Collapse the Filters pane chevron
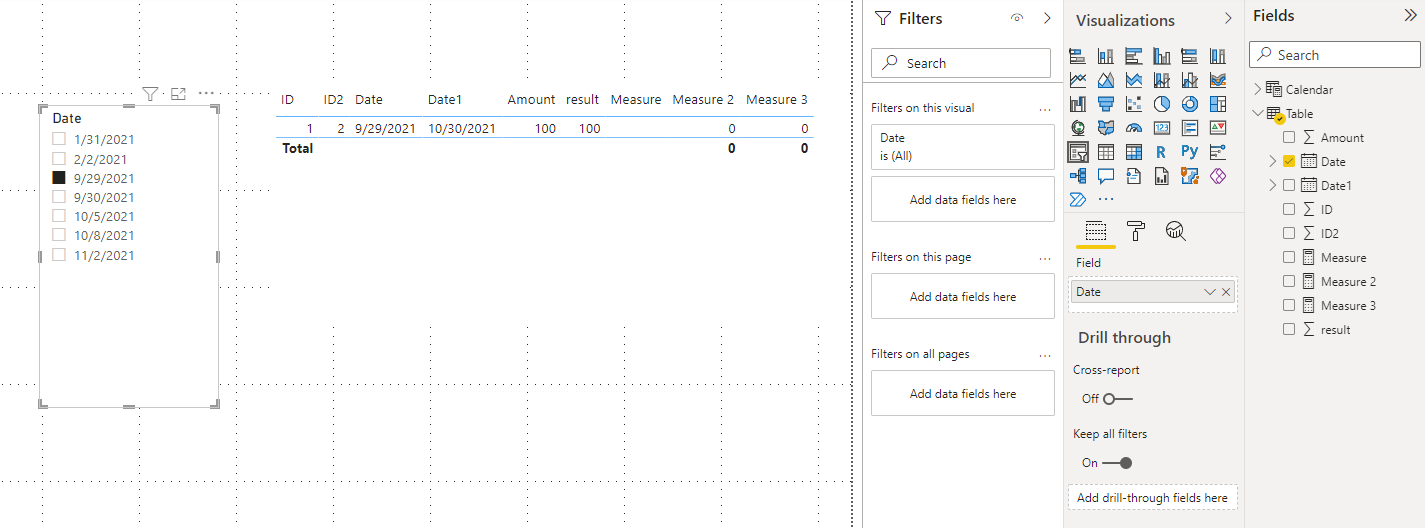Viewport: 1425px width, 528px height. 1047,18
